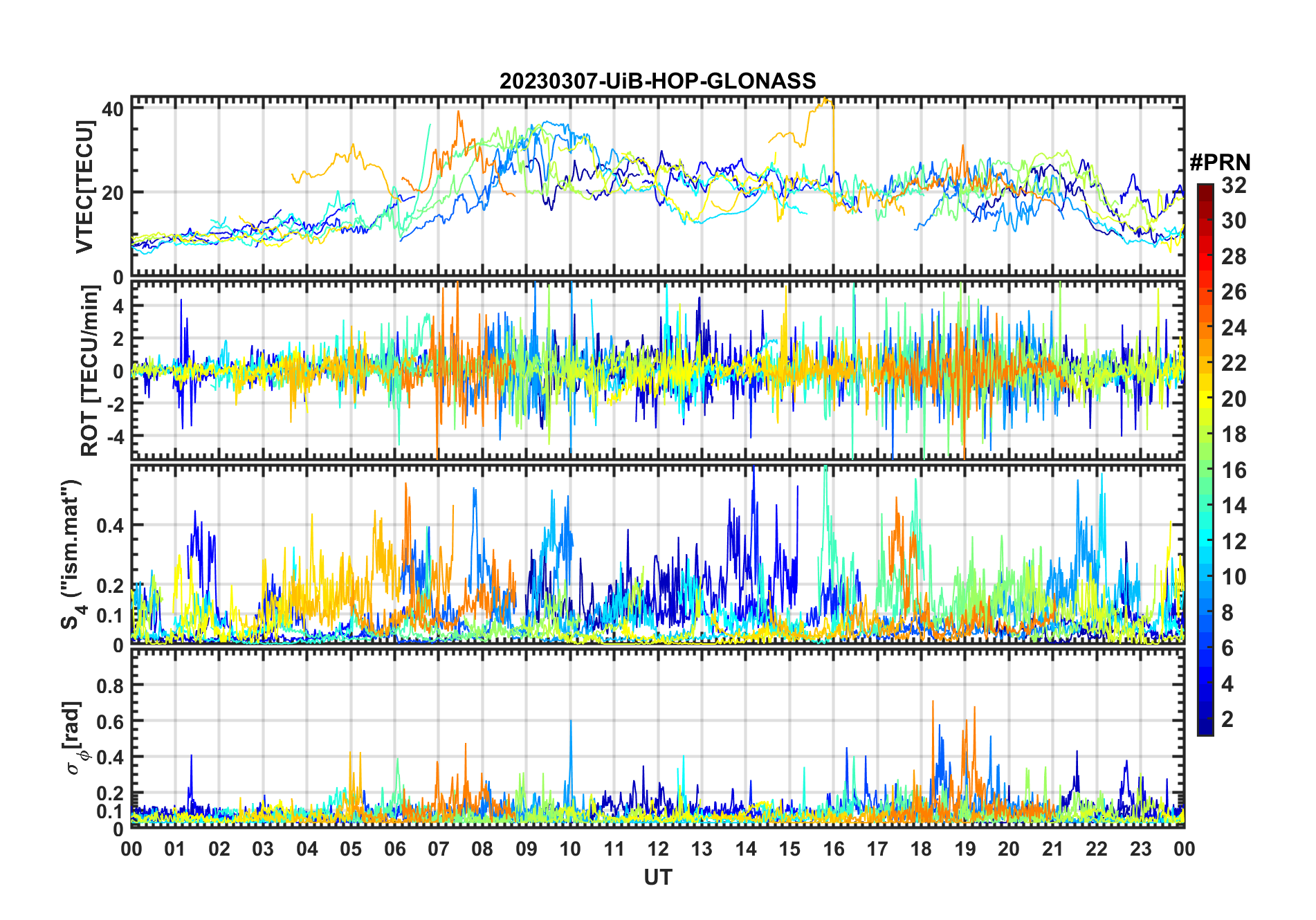Click the ROT [TECU/min] y-axis label
1316x920 pixels.
(89, 371)
